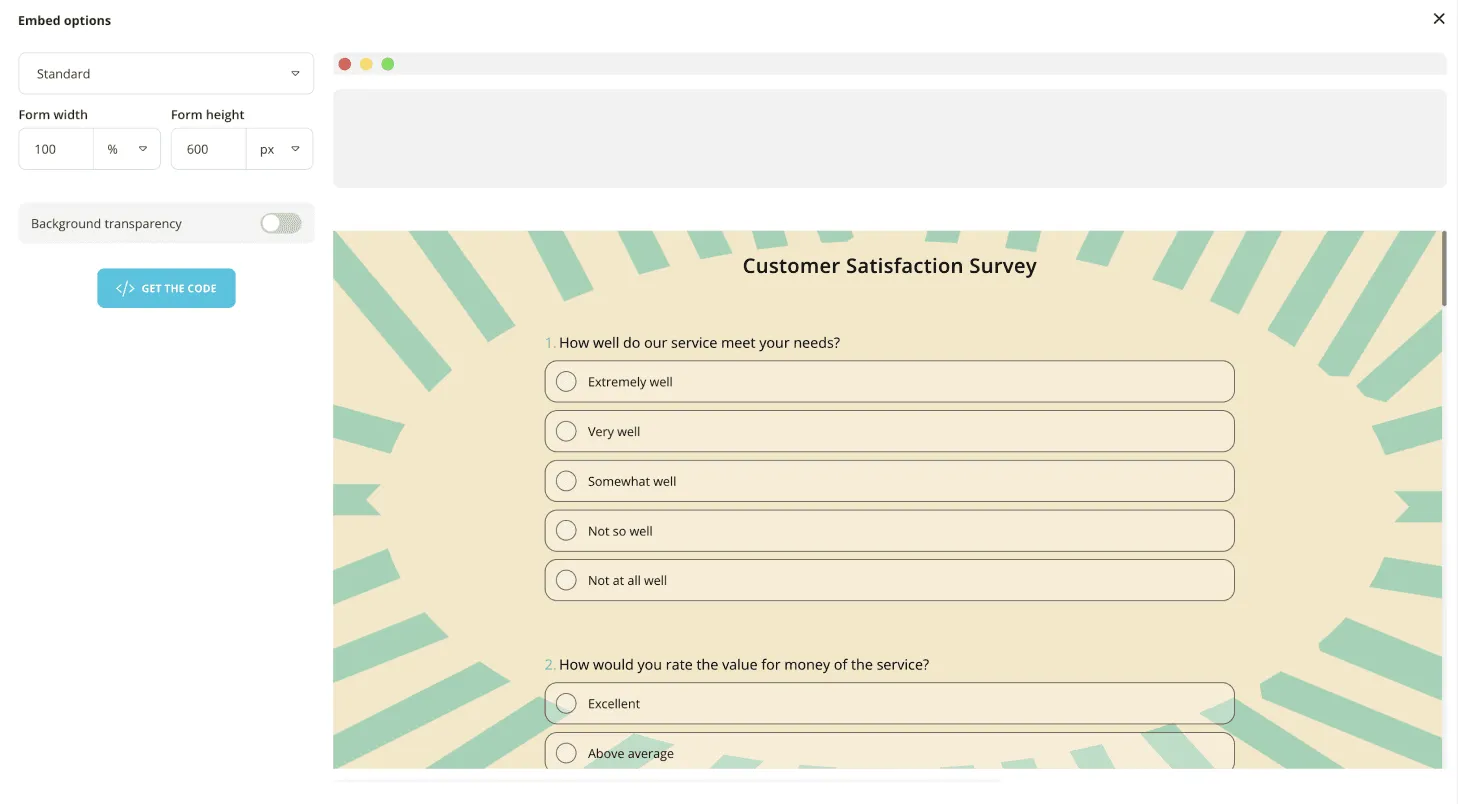Select the 'Above average' rating
Viewport: 1458px width, 804px height.
(566, 752)
